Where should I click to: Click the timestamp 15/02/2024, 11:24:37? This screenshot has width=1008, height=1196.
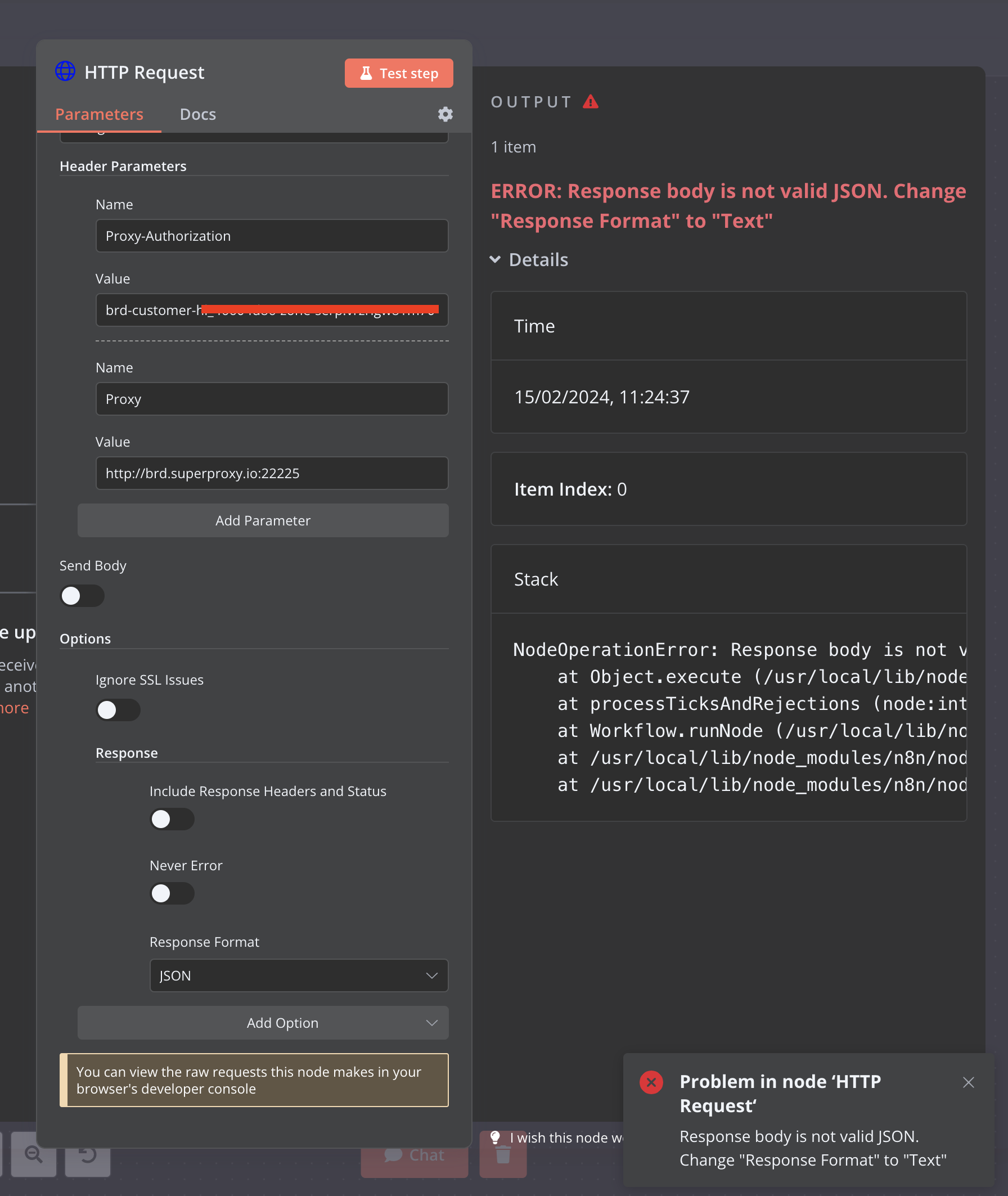602,397
